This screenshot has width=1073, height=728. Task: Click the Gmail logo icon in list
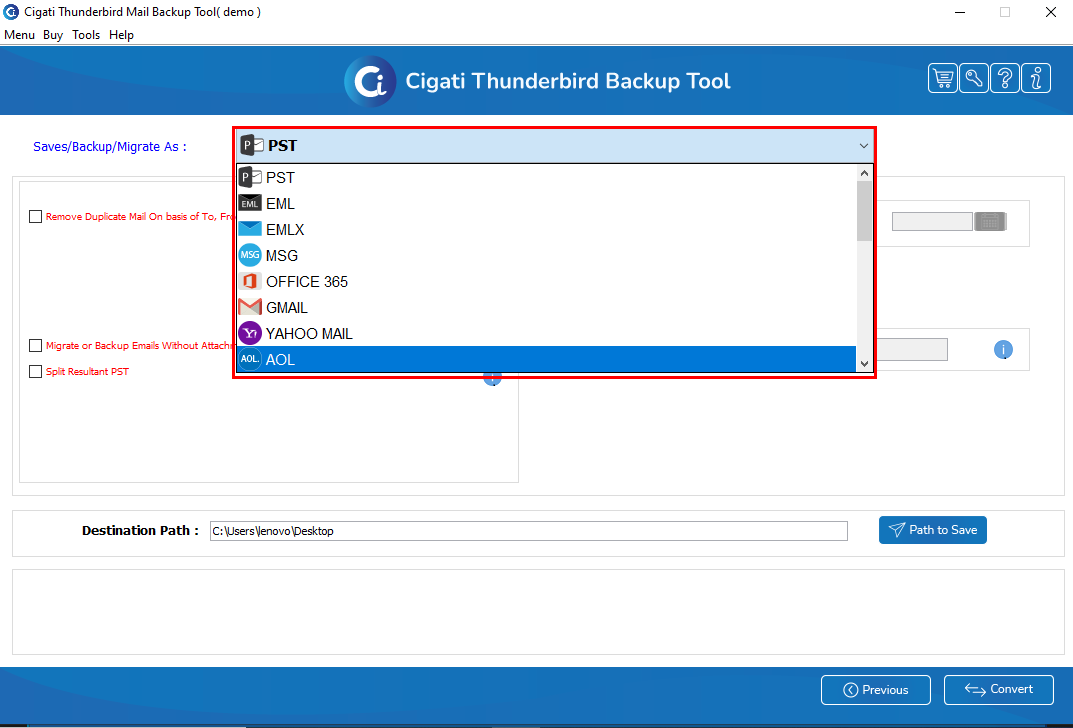click(x=250, y=307)
